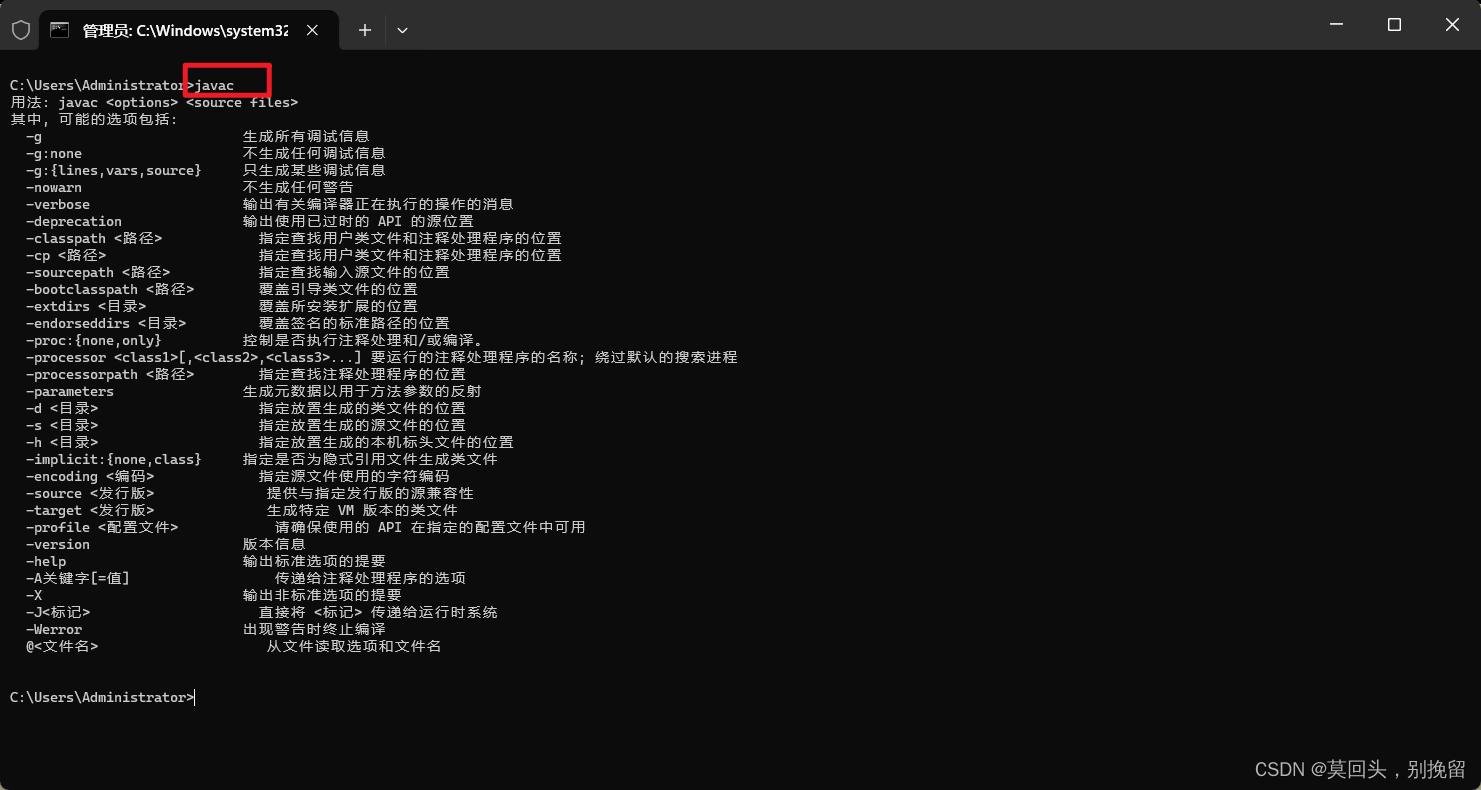Click the -implicit:{none,class} option
The width and height of the screenshot is (1481, 790).
(x=114, y=460)
